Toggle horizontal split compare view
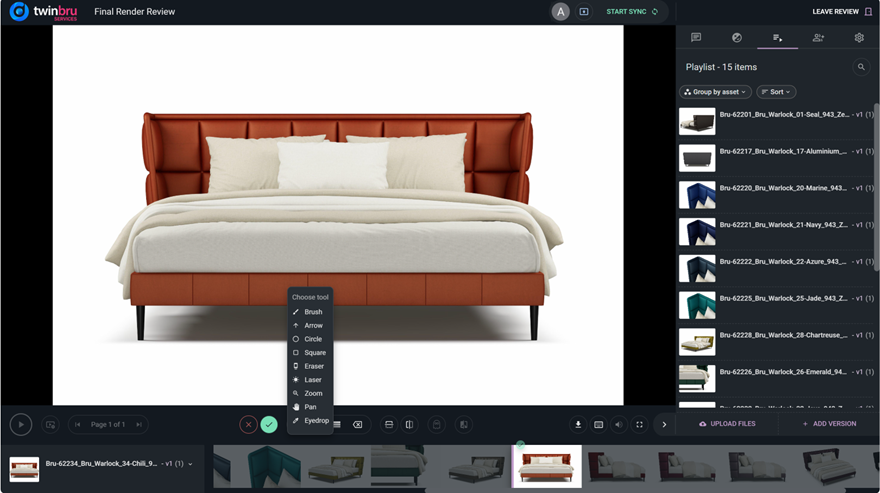 click(389, 424)
